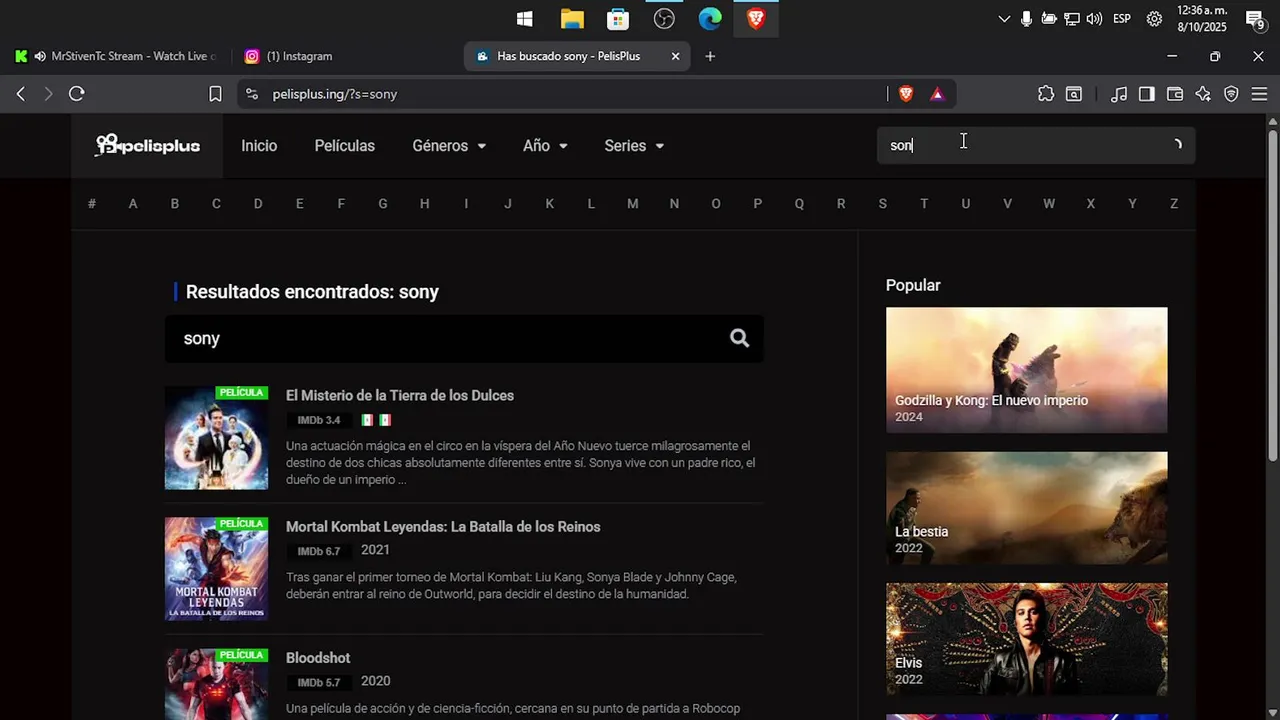Filter titles by letter A

(x=133, y=204)
